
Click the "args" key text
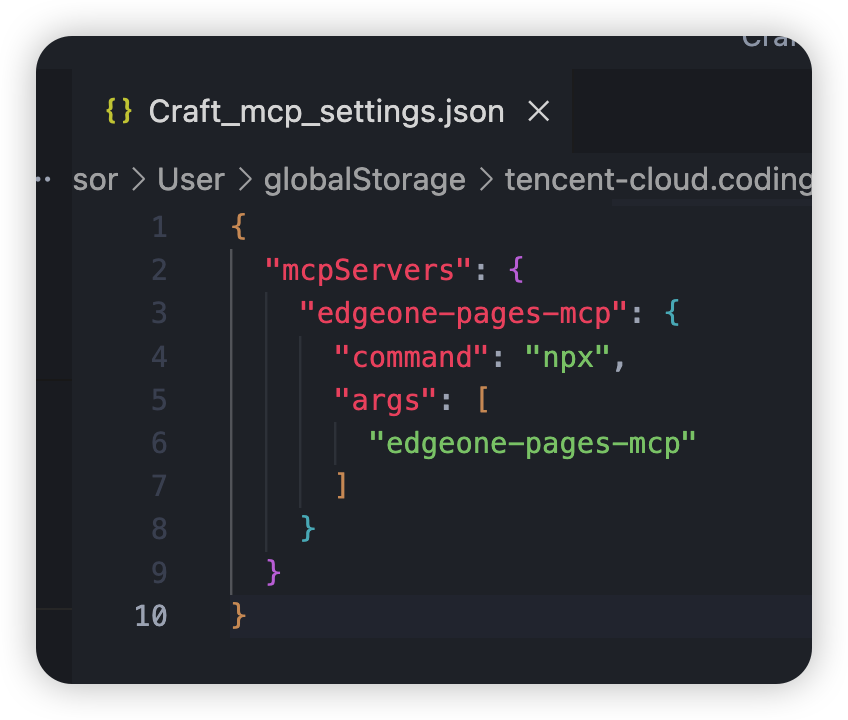(x=386, y=400)
